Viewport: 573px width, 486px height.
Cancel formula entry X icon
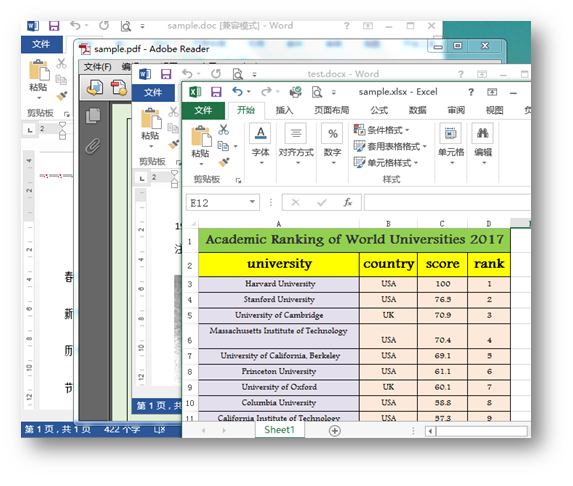295,202
